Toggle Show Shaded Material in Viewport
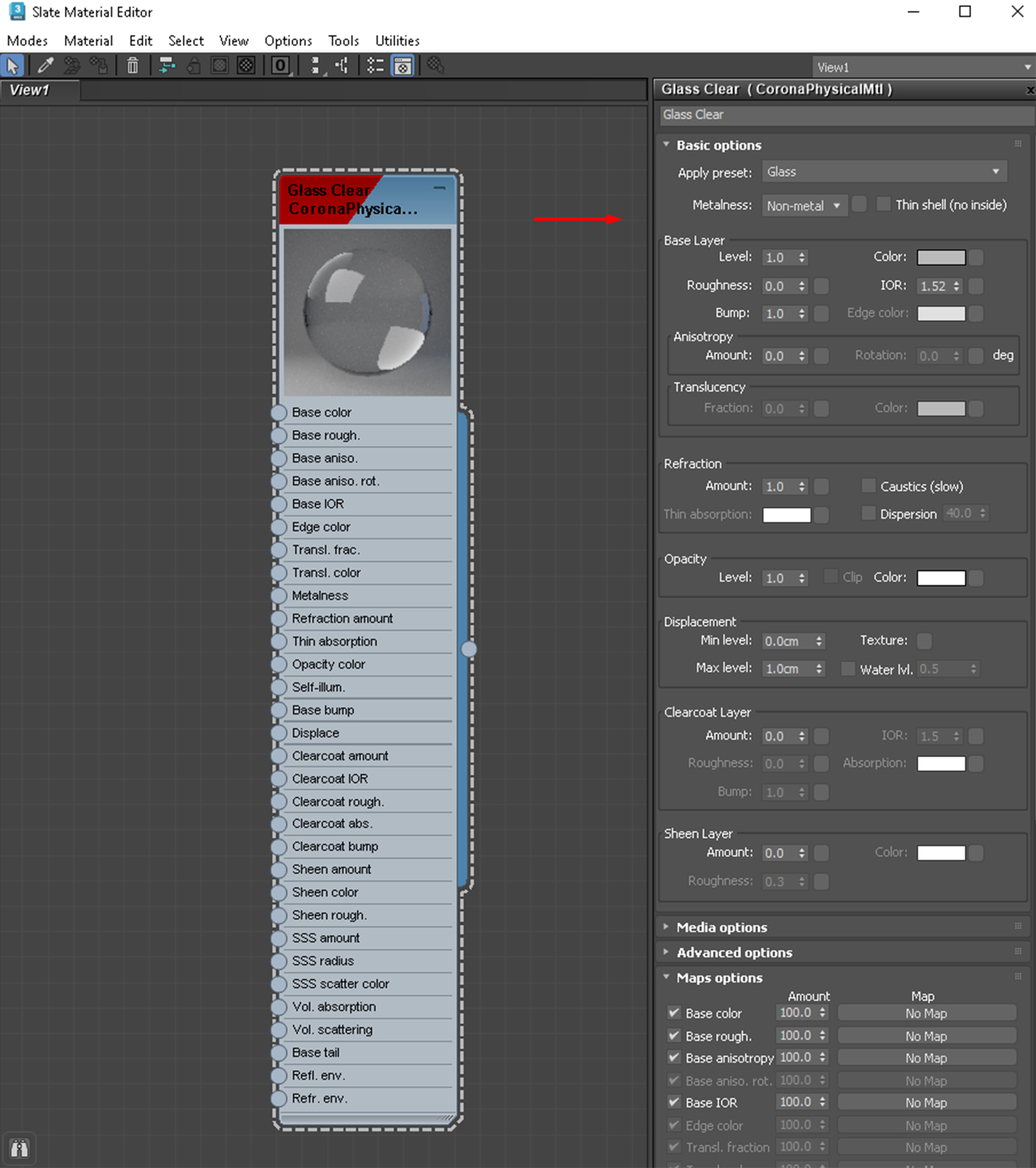The width and height of the screenshot is (1036, 1168). click(219, 66)
